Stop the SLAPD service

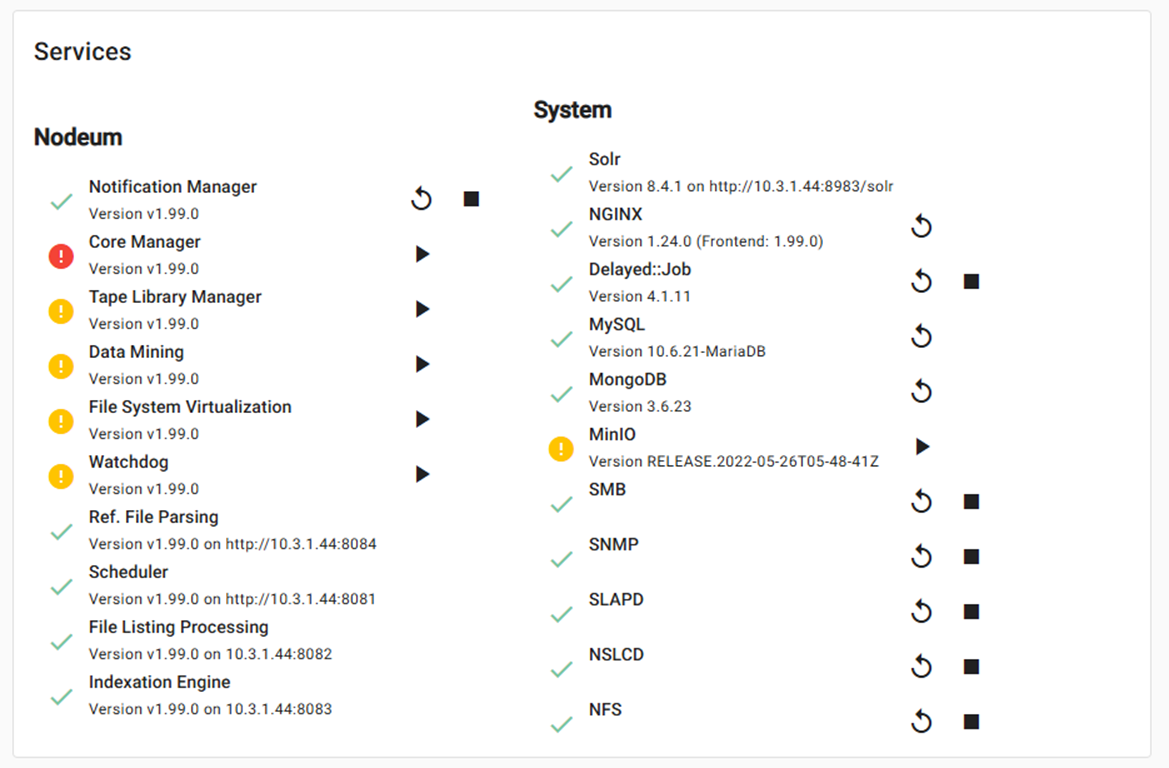tap(970, 612)
